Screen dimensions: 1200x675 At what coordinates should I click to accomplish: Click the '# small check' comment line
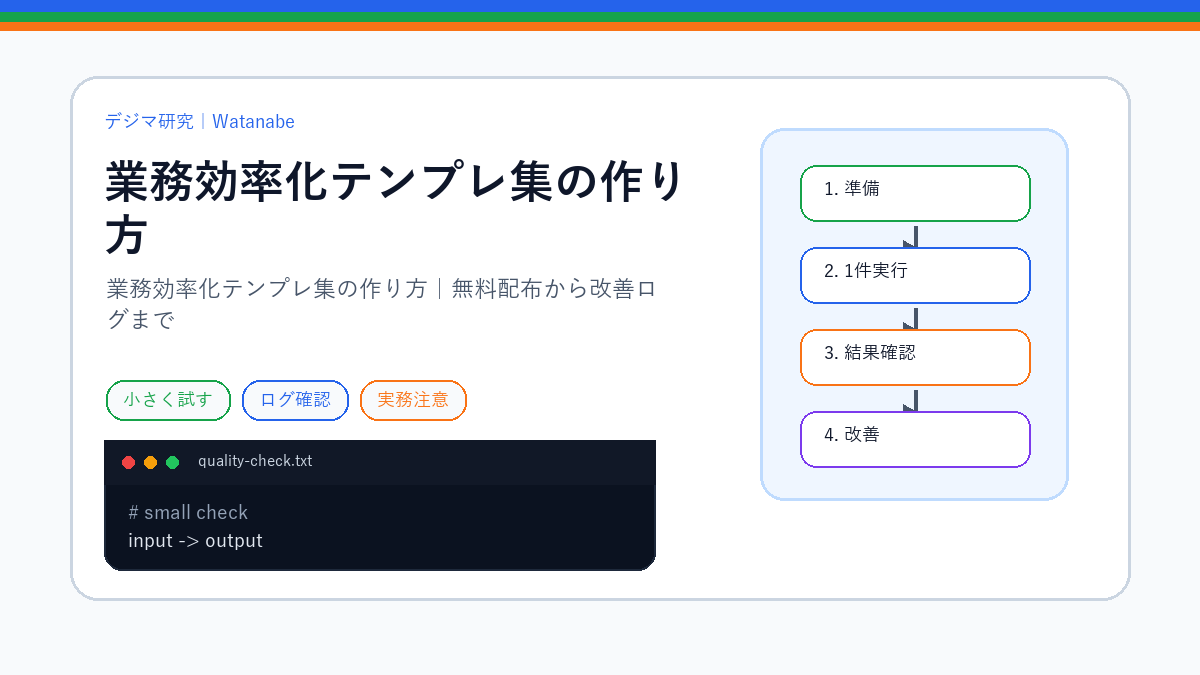point(188,513)
